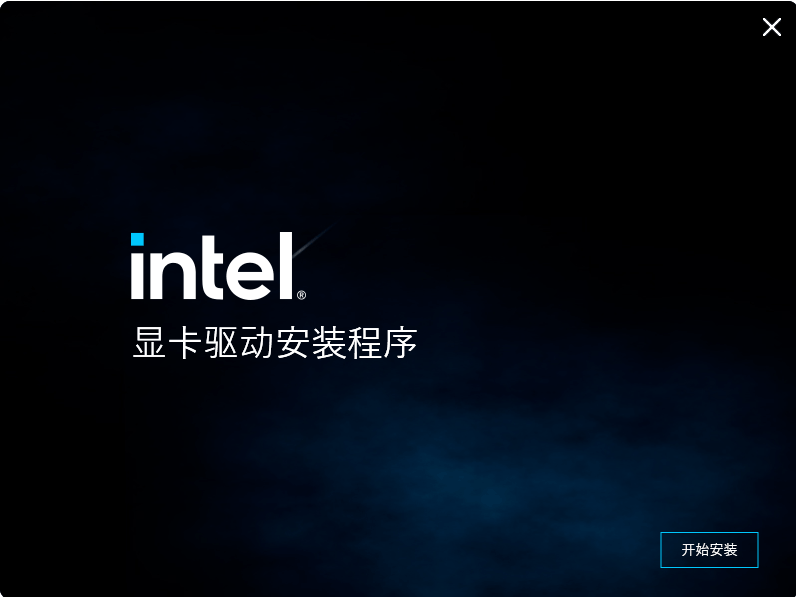
Task: Click the letter e in intel logo
Action: [x=251, y=275]
